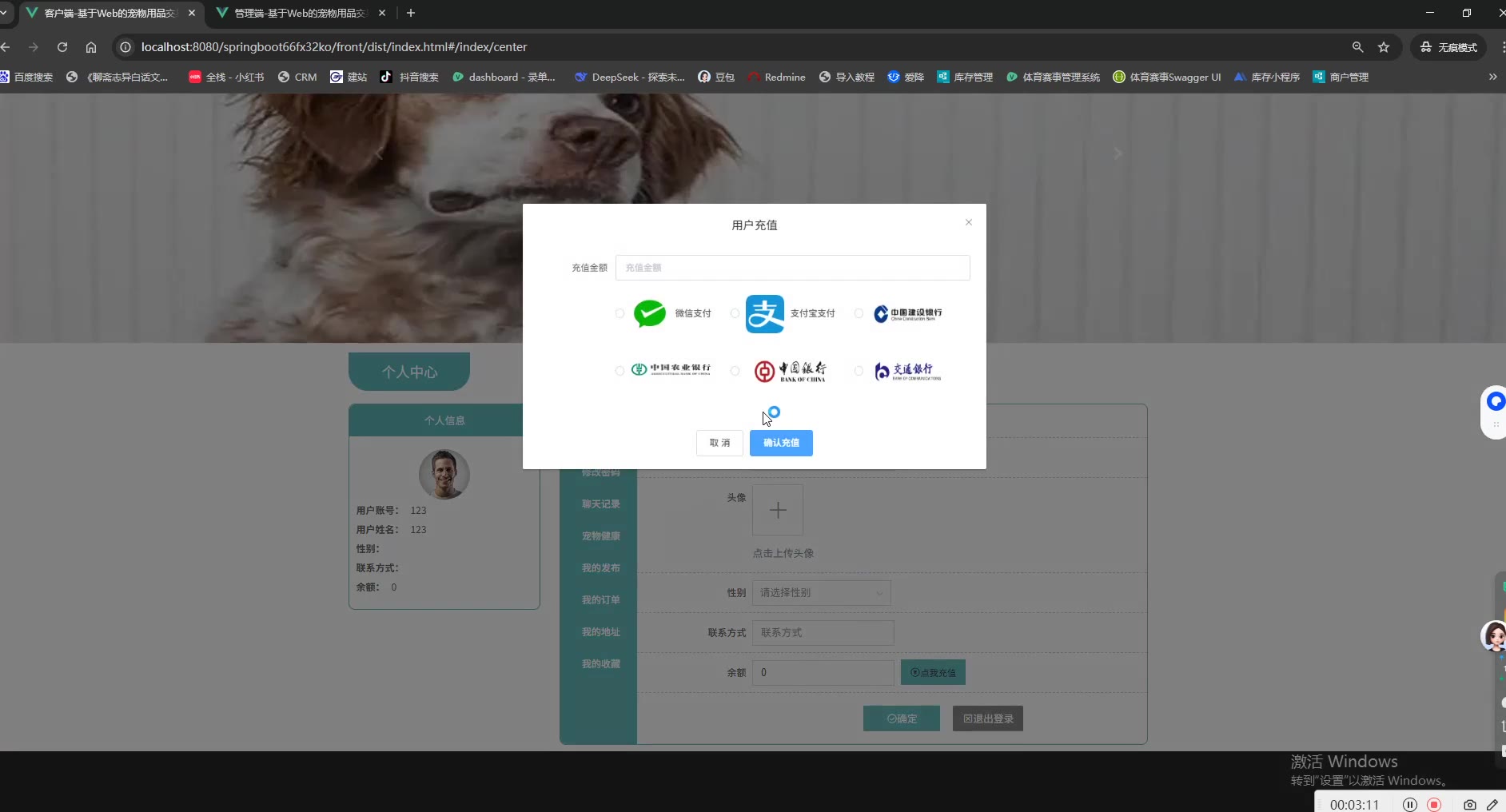
Task: Pause the screen recording
Action: click(1410, 805)
